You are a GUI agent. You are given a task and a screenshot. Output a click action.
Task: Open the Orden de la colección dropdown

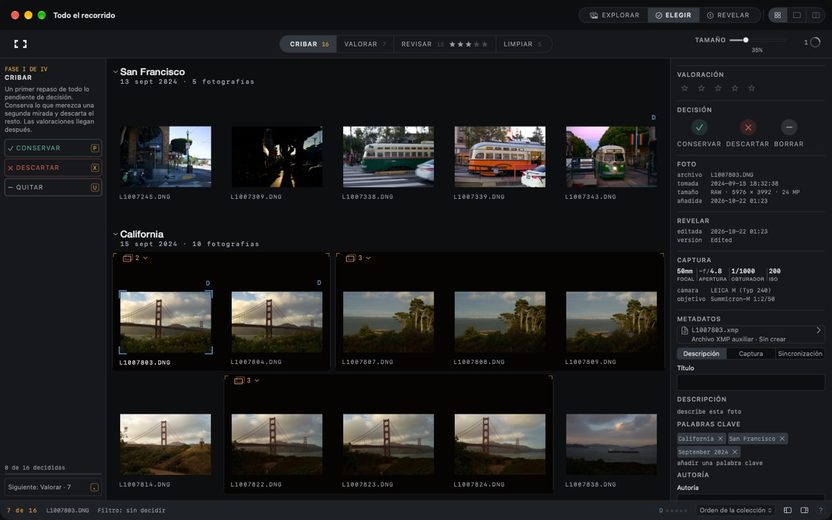735,510
